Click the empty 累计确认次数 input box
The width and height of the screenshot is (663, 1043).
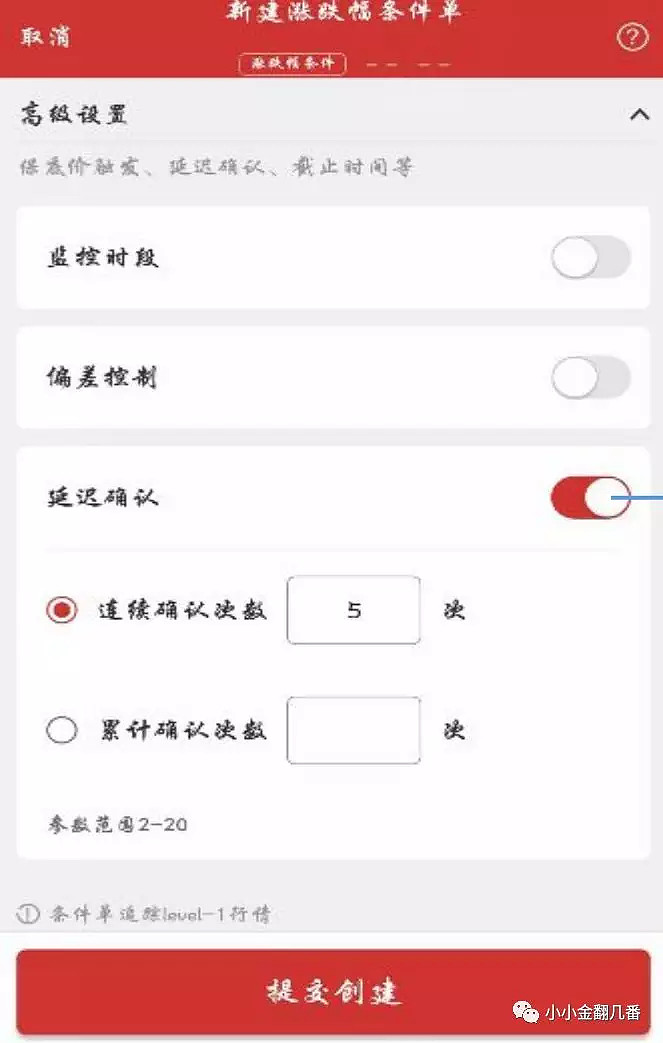pos(354,730)
